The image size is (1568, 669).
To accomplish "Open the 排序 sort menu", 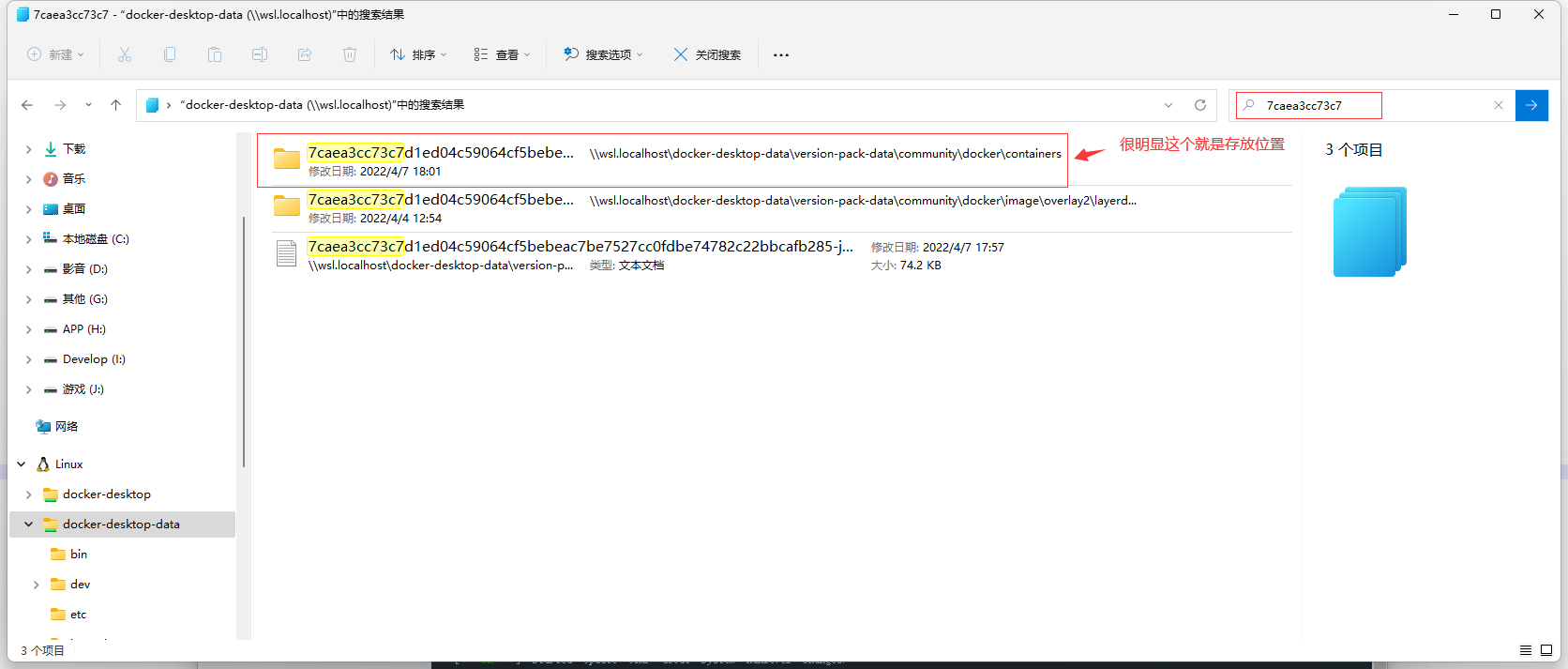I will pos(418,54).
